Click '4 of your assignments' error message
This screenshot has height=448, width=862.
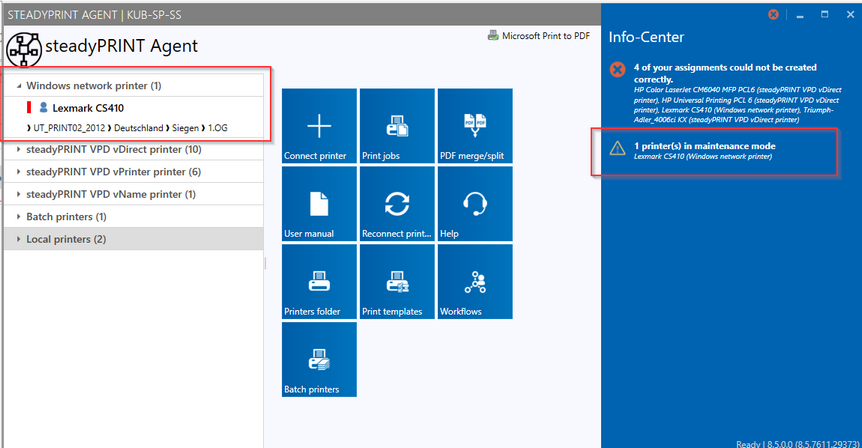tap(725, 73)
